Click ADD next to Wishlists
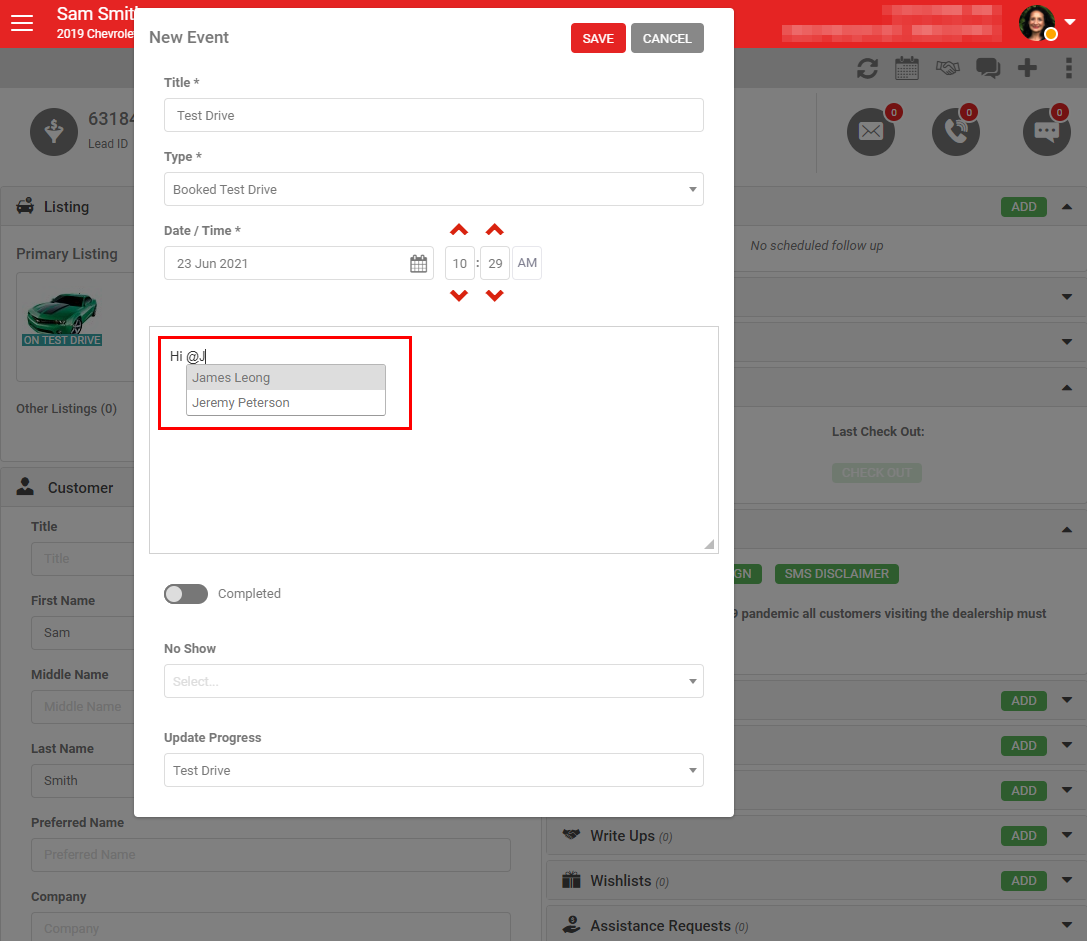1087x941 pixels. 1023,881
